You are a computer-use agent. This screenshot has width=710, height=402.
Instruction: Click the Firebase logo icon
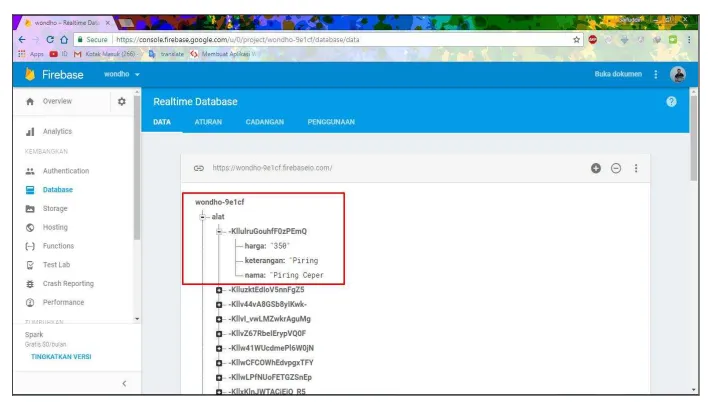pyautogui.click(x=30, y=74)
